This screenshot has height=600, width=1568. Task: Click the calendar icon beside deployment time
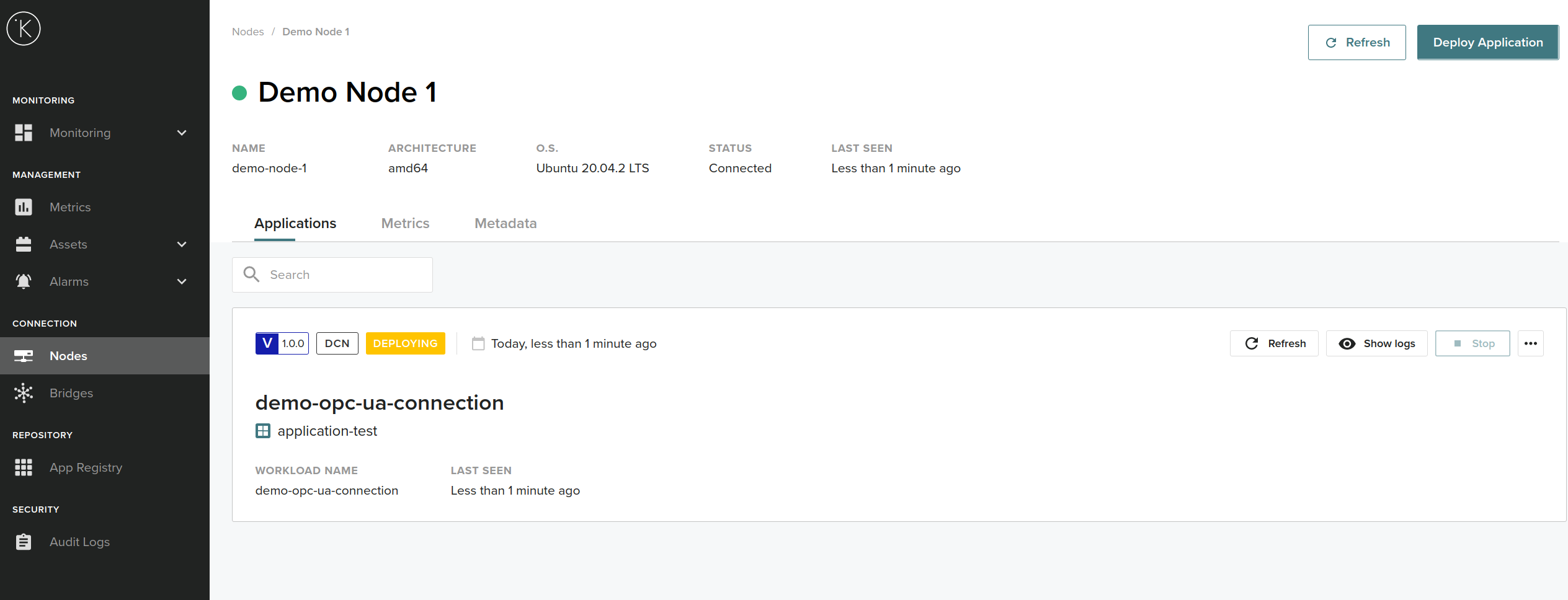click(478, 343)
